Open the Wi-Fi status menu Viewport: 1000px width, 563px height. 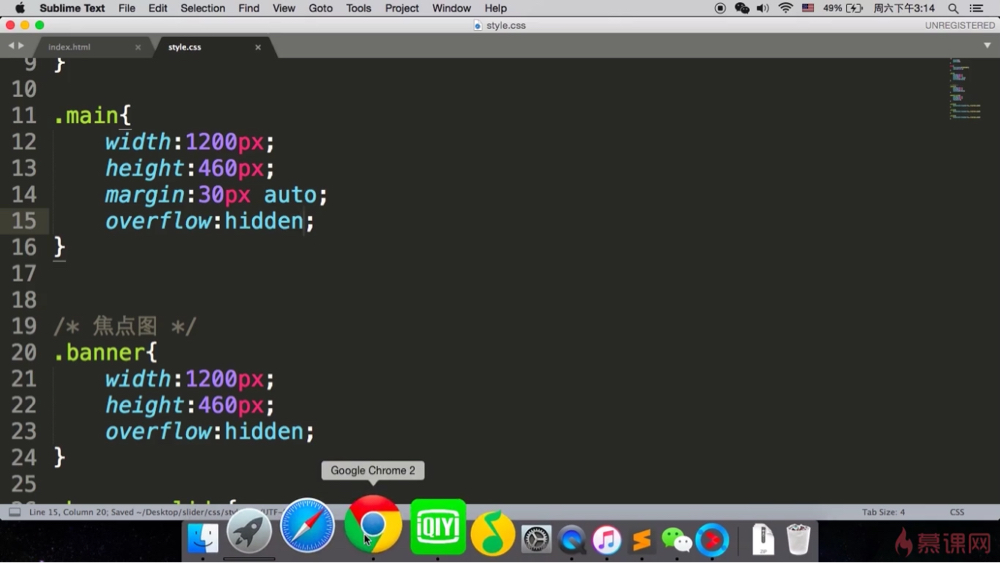[786, 8]
